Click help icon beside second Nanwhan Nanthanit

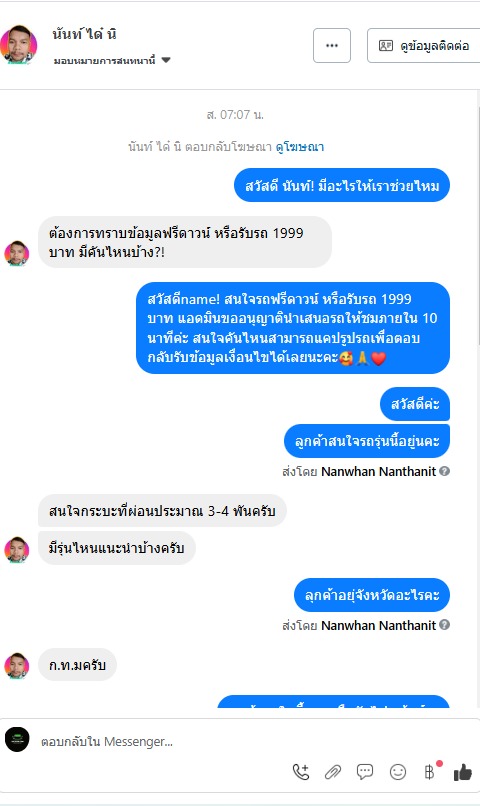click(x=445, y=625)
